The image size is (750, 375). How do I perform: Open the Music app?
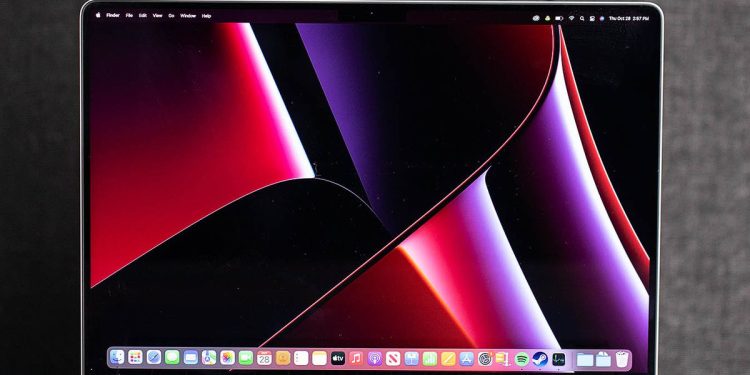pyautogui.click(x=356, y=358)
